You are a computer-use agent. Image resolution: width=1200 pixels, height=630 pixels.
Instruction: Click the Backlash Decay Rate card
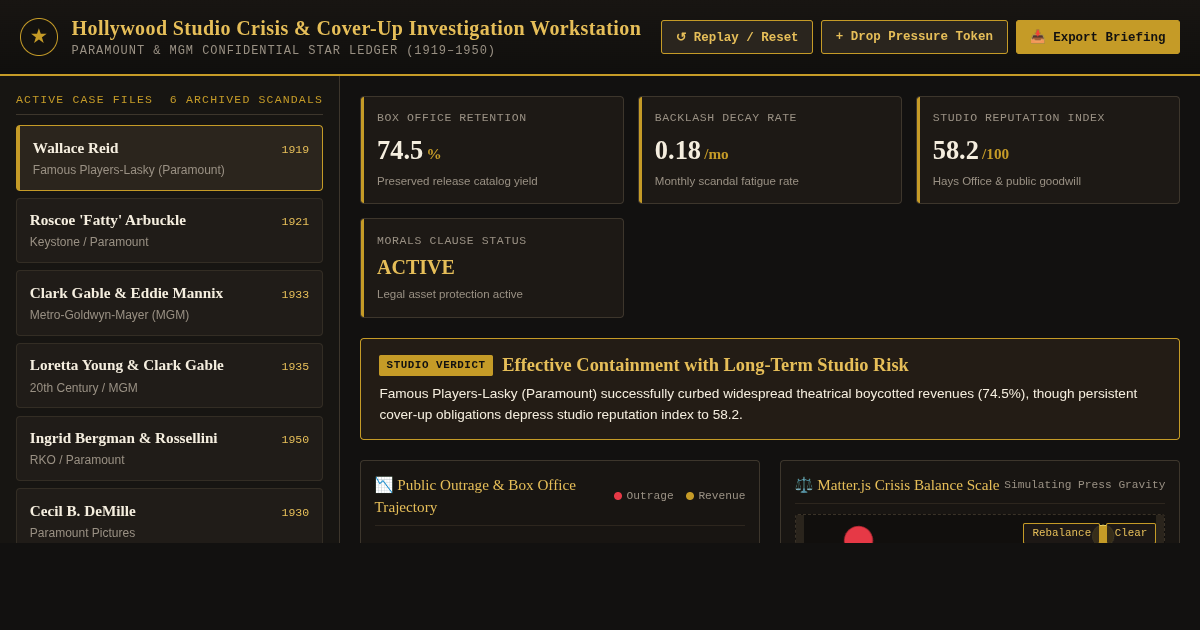pyautogui.click(x=770, y=150)
